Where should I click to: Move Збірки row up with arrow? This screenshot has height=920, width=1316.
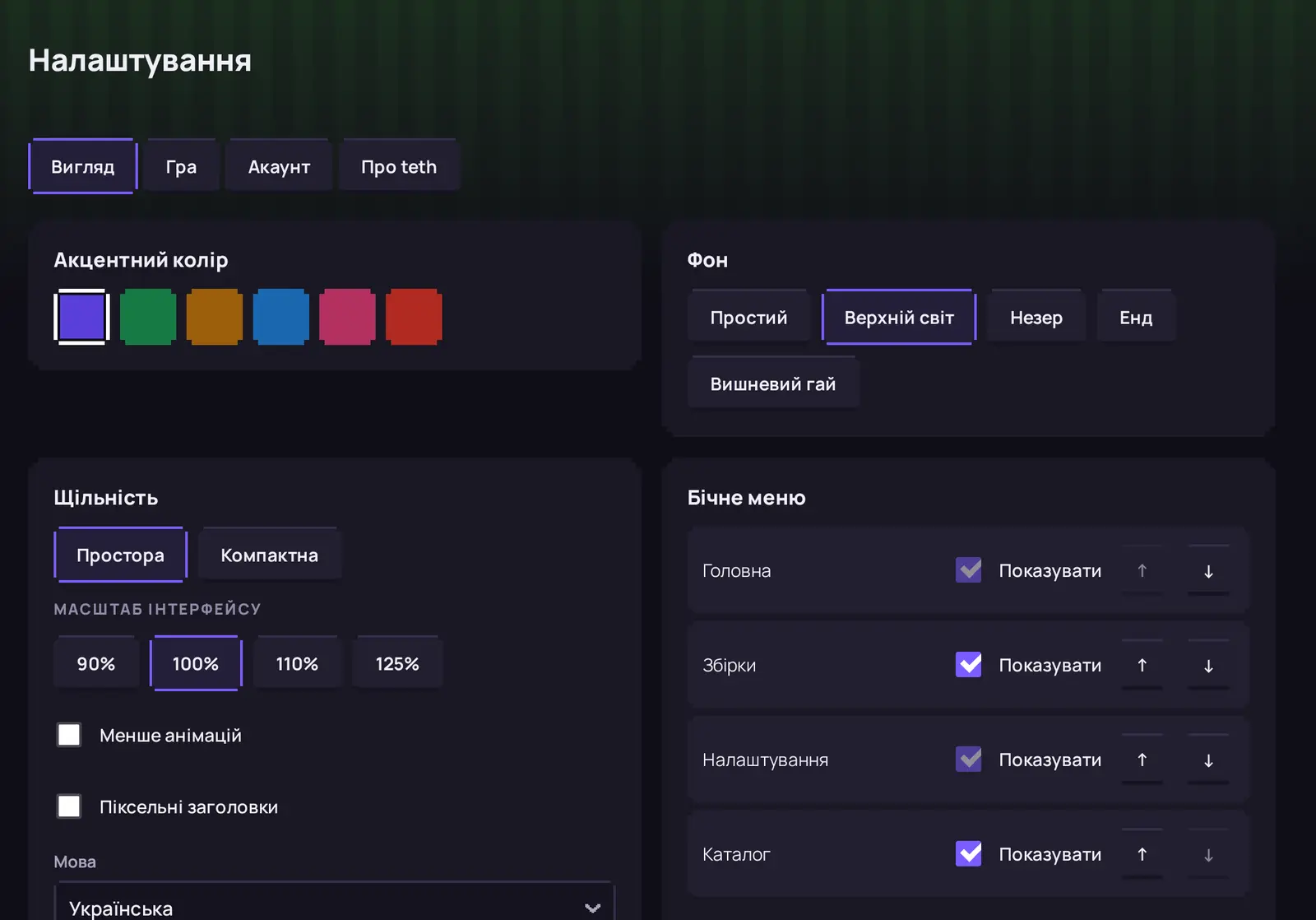coord(1142,665)
